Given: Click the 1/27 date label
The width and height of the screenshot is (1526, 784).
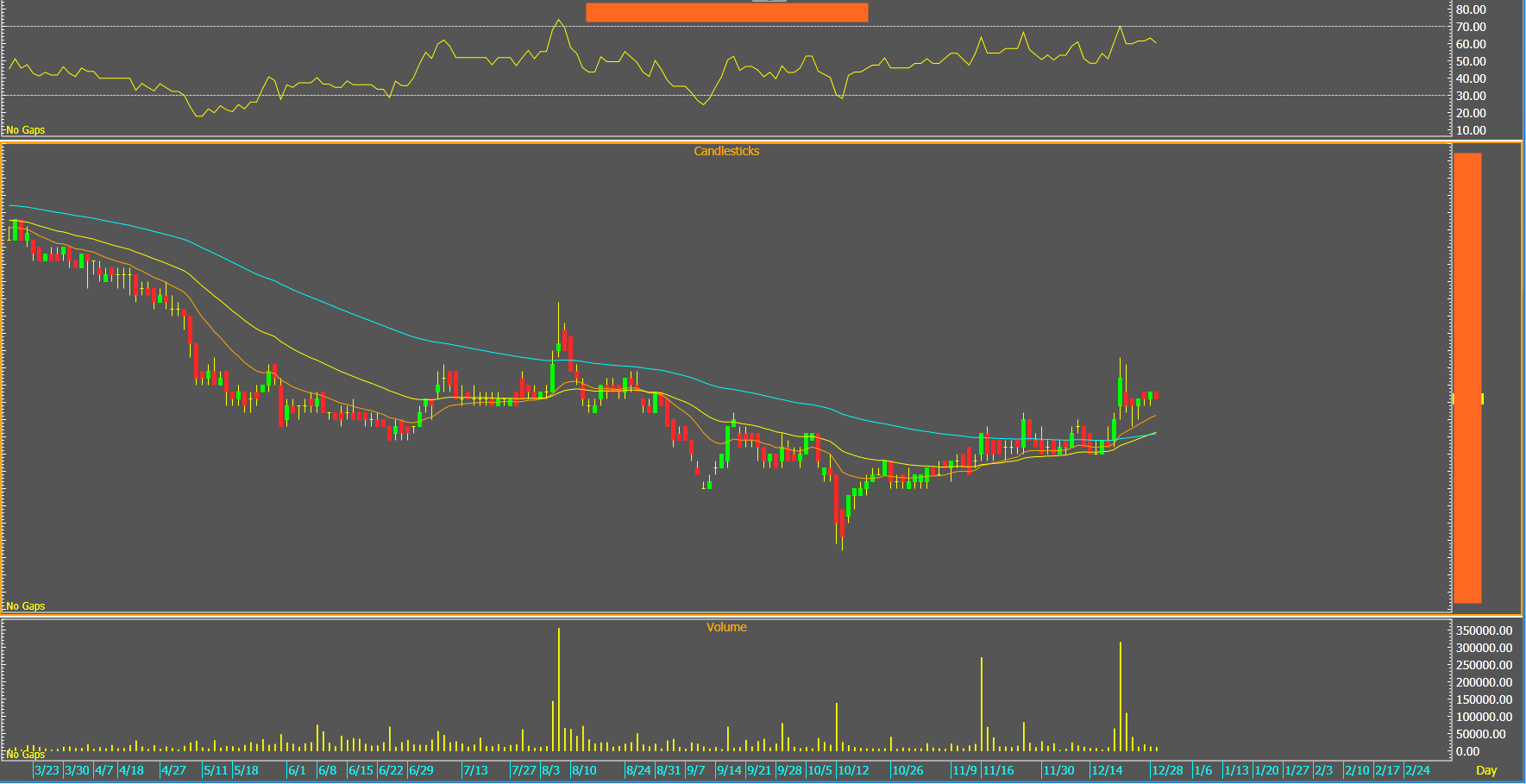Looking at the screenshot, I should [1297, 770].
